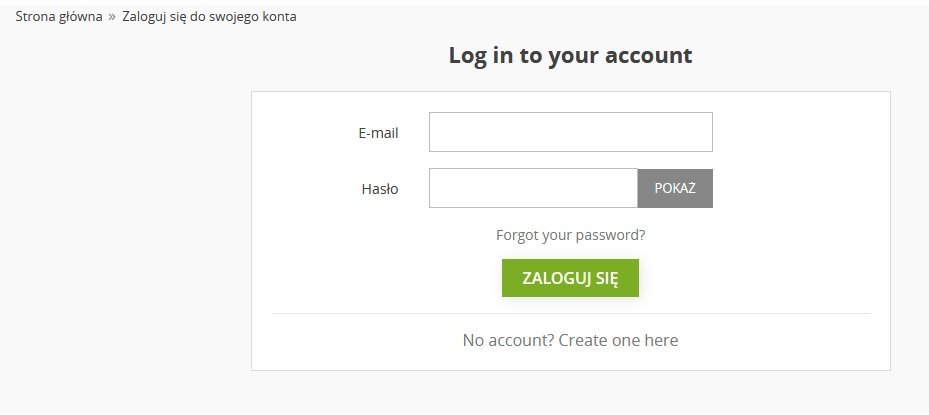The width and height of the screenshot is (929, 415).
Task: Click the Hasło field label
Action: 380,188
